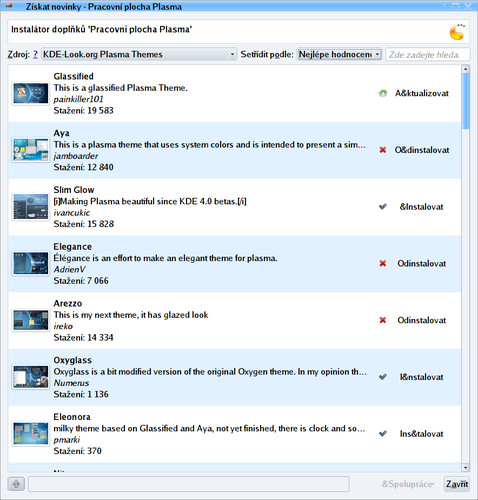Select the Elegance title text
Image resolution: width=478 pixels, height=500 pixels.
click(72, 247)
